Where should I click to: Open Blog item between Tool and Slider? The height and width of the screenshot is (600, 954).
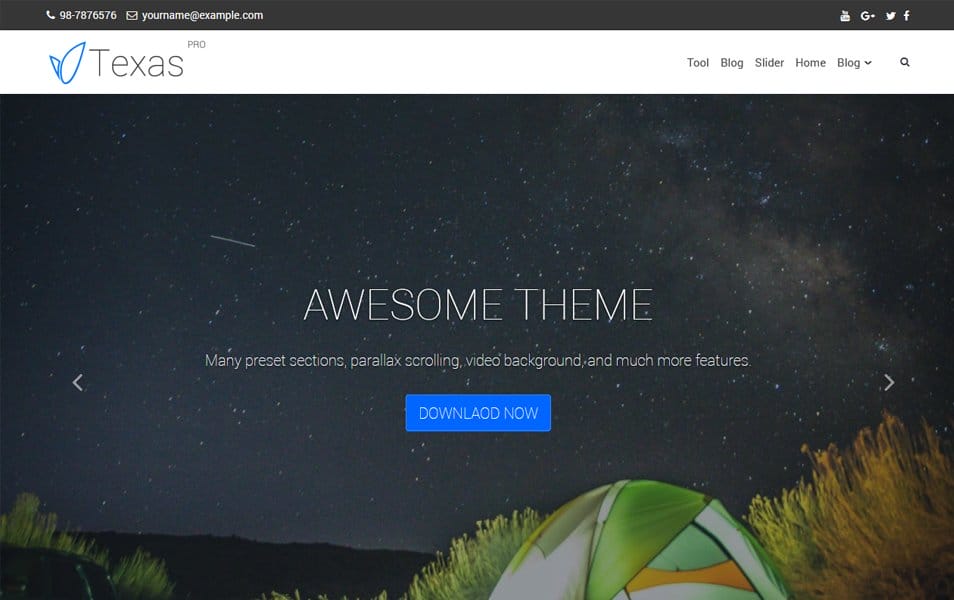[732, 63]
